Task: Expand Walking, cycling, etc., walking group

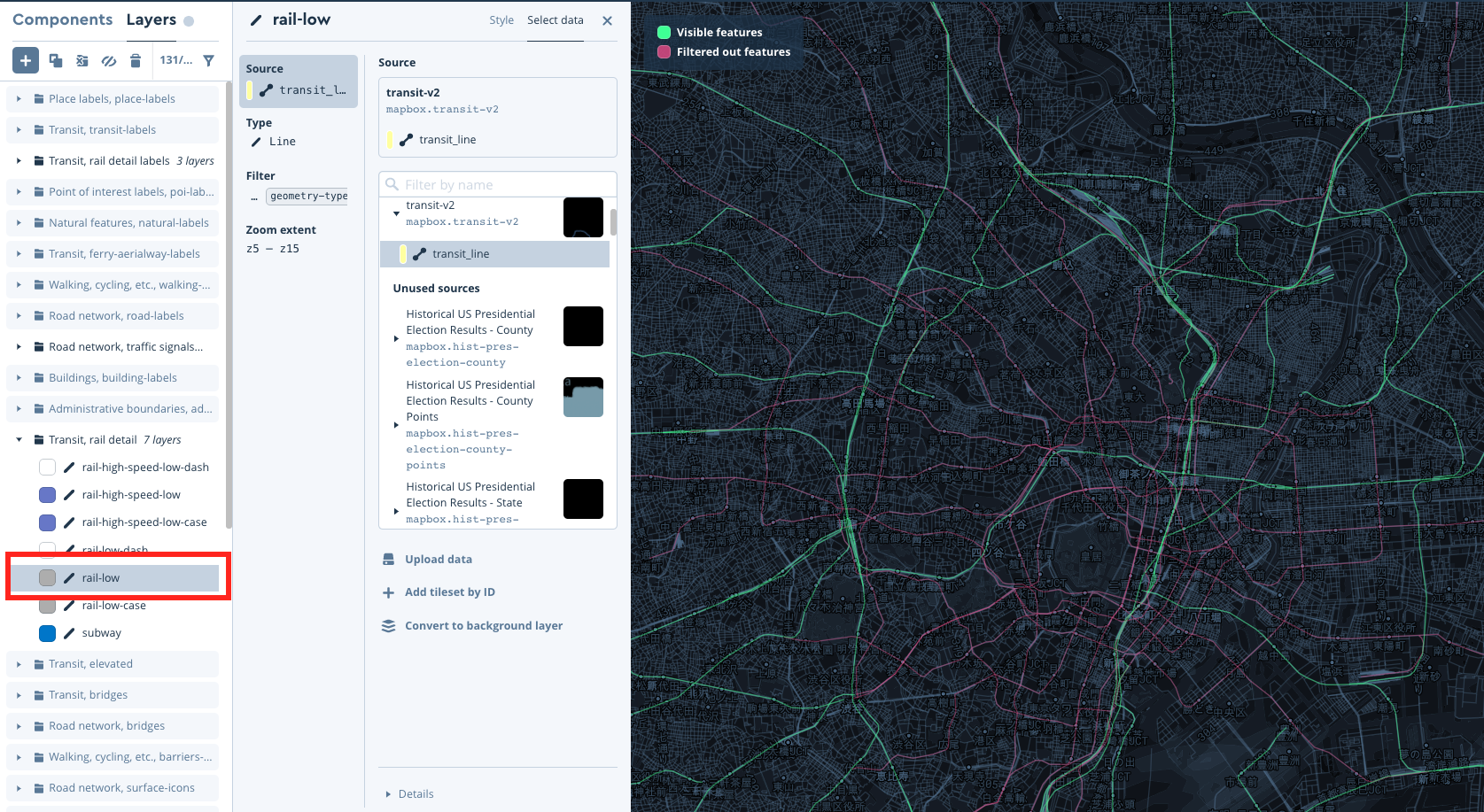Action: (19, 285)
